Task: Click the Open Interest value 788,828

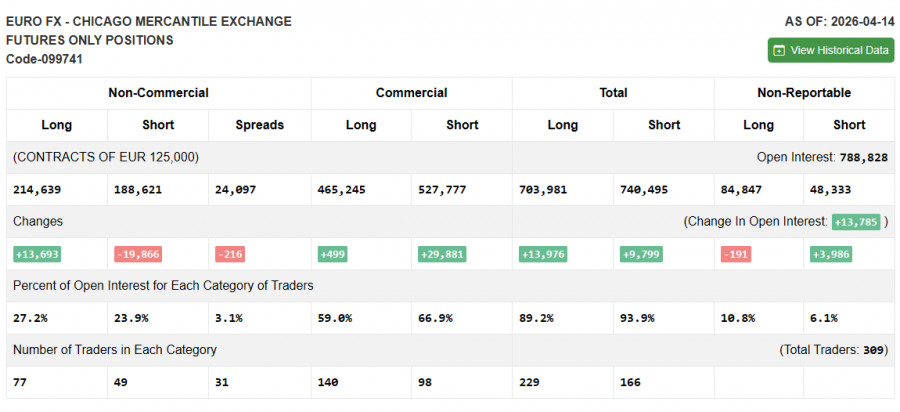Action: [x=863, y=157]
